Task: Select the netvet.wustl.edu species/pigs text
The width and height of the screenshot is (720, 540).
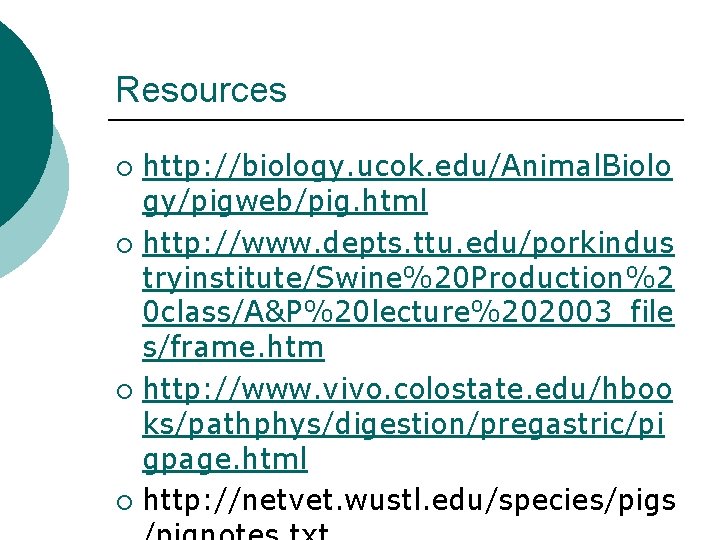Action: tap(409, 501)
